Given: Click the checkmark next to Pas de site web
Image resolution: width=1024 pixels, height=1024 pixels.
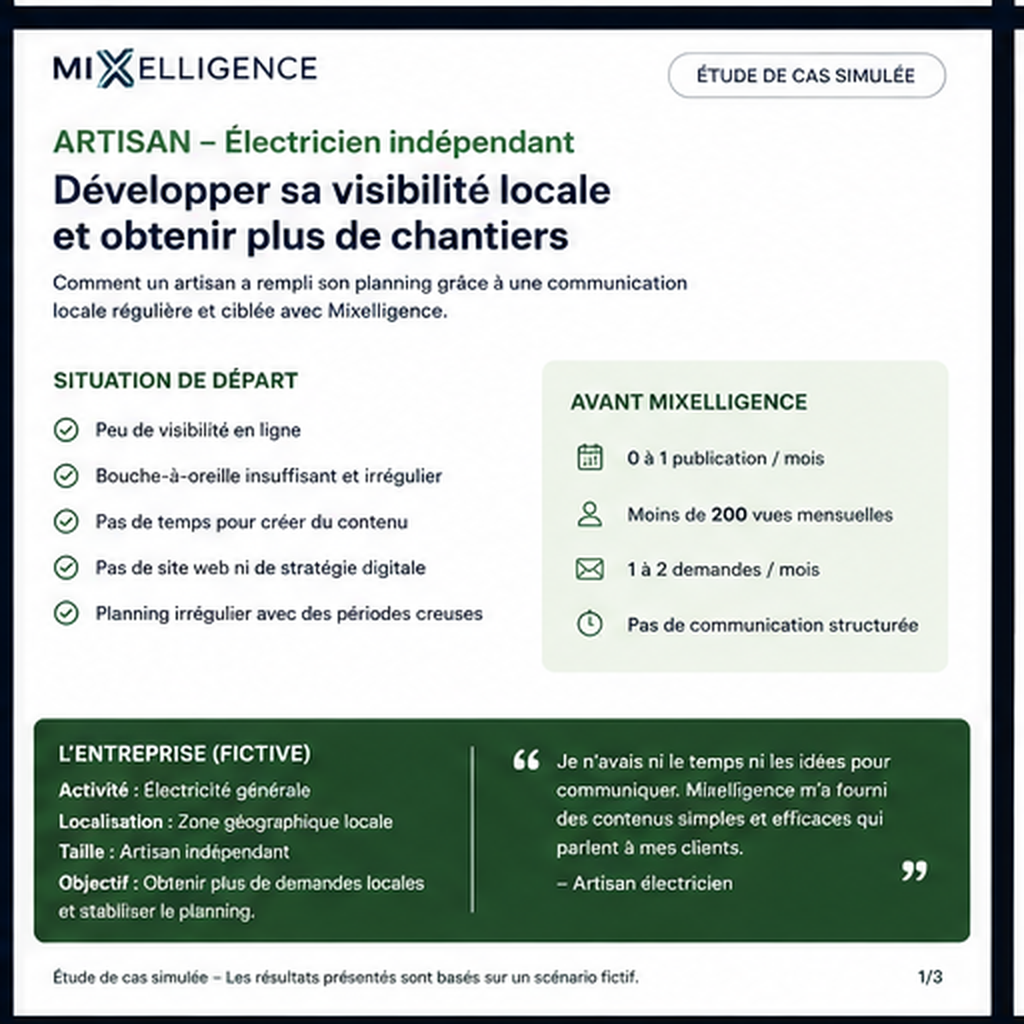Looking at the screenshot, I should pyautogui.click(x=66, y=568).
